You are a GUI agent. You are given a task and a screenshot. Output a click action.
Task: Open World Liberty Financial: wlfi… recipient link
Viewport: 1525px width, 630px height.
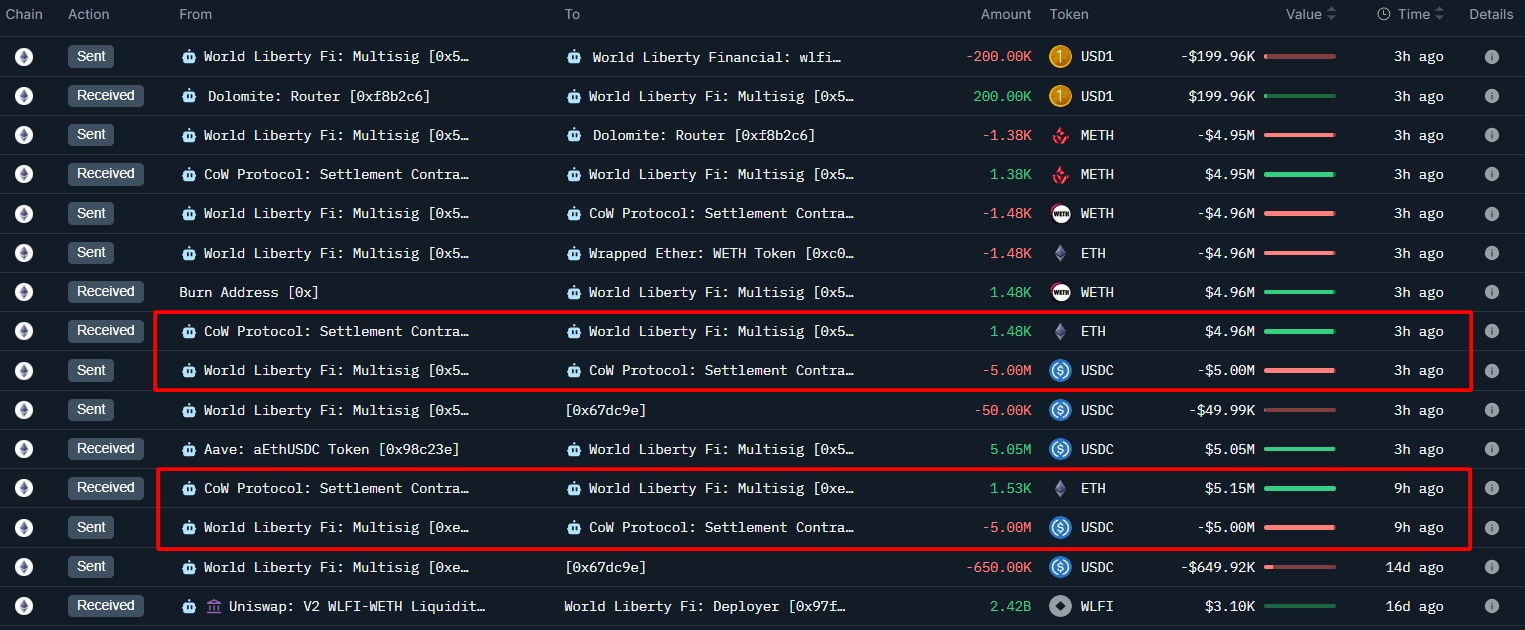click(717, 58)
